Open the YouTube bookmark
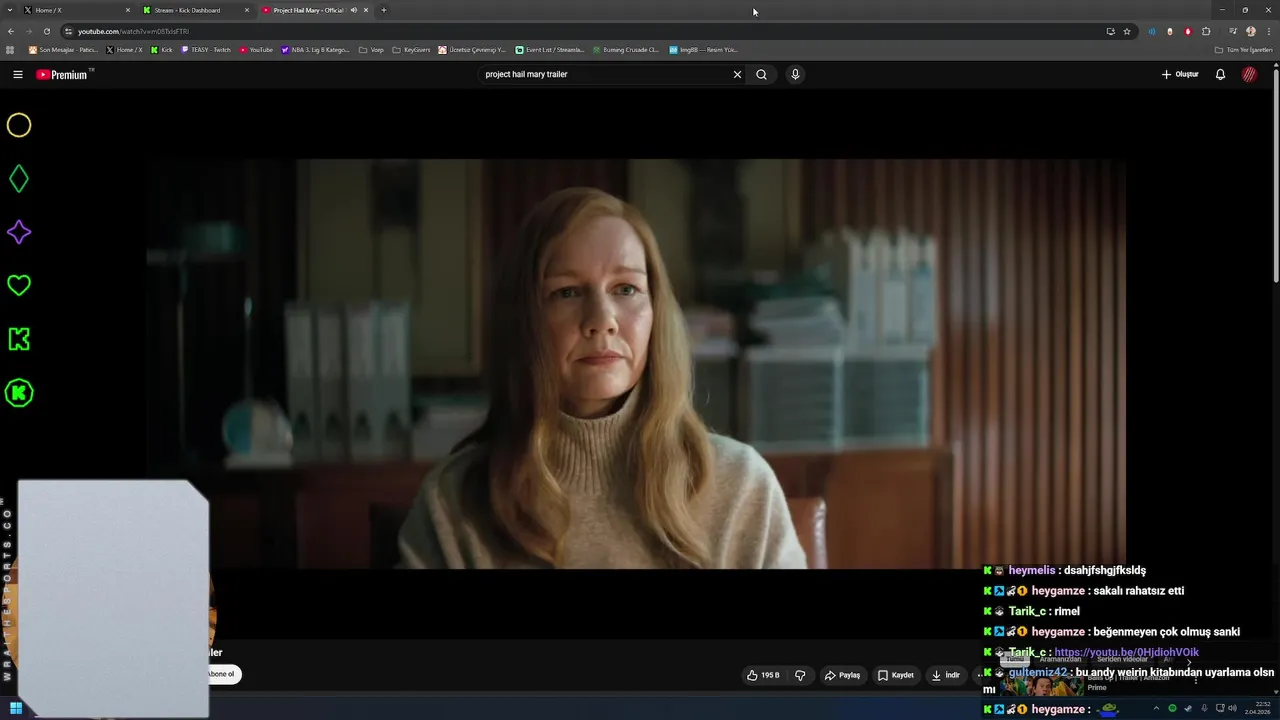1280x720 pixels. point(256,49)
